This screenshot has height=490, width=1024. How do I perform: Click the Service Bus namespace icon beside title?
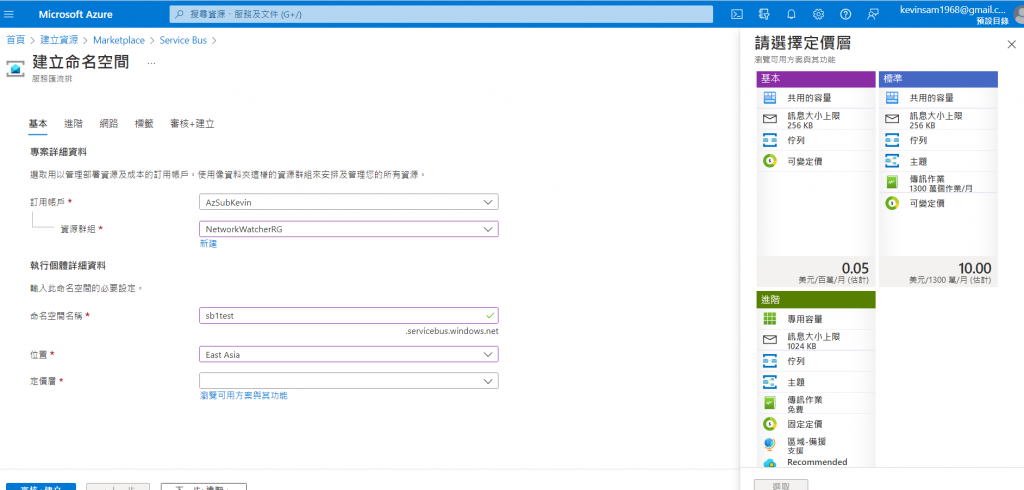tap(14, 68)
